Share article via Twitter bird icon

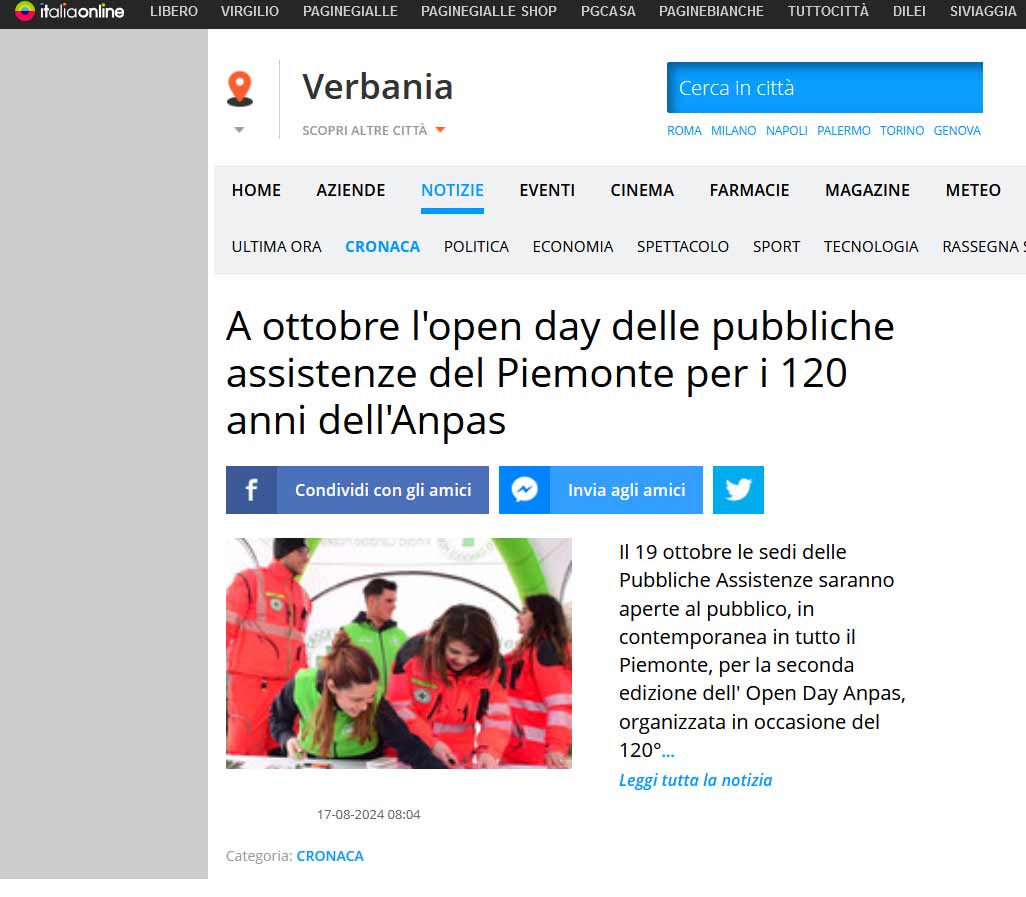738,489
